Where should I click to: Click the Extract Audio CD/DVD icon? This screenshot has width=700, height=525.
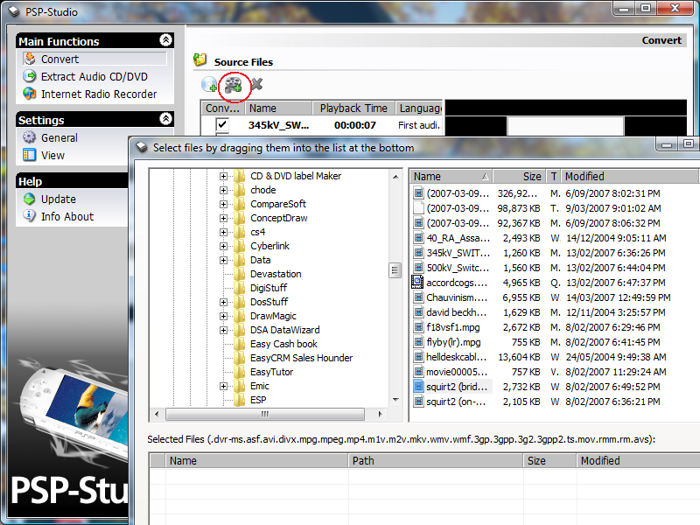[29, 76]
